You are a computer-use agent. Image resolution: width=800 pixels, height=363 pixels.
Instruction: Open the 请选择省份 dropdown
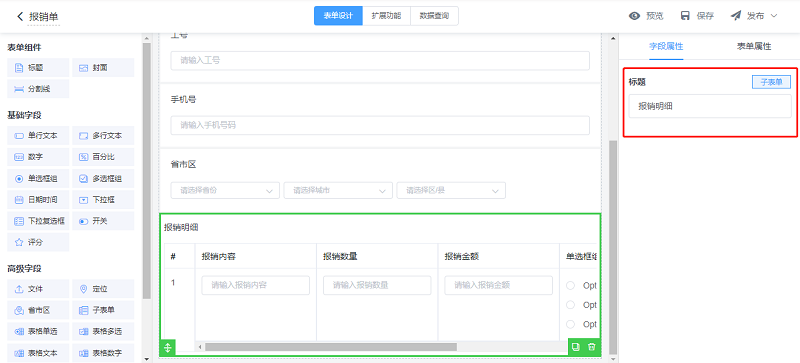click(x=225, y=190)
